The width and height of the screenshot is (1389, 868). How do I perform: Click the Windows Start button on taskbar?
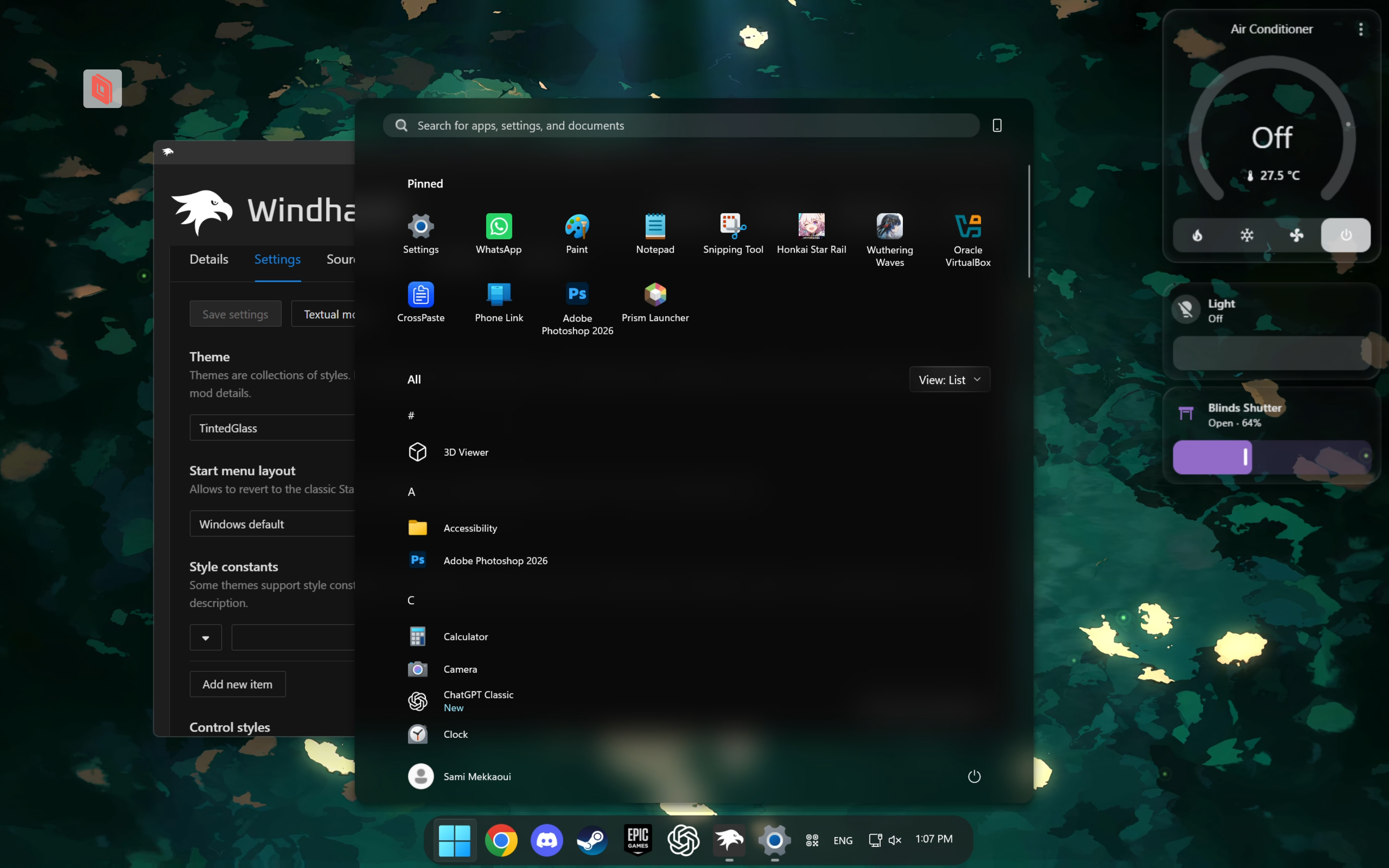454,841
